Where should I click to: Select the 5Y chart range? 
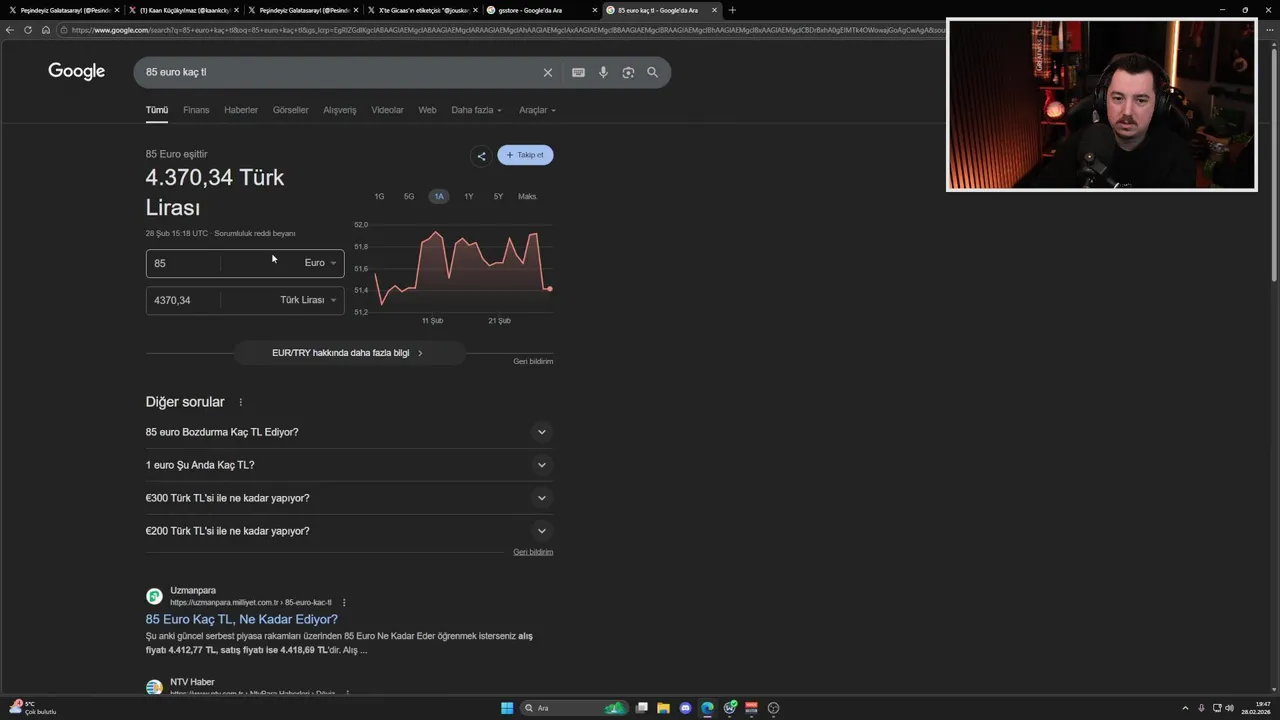coord(498,196)
